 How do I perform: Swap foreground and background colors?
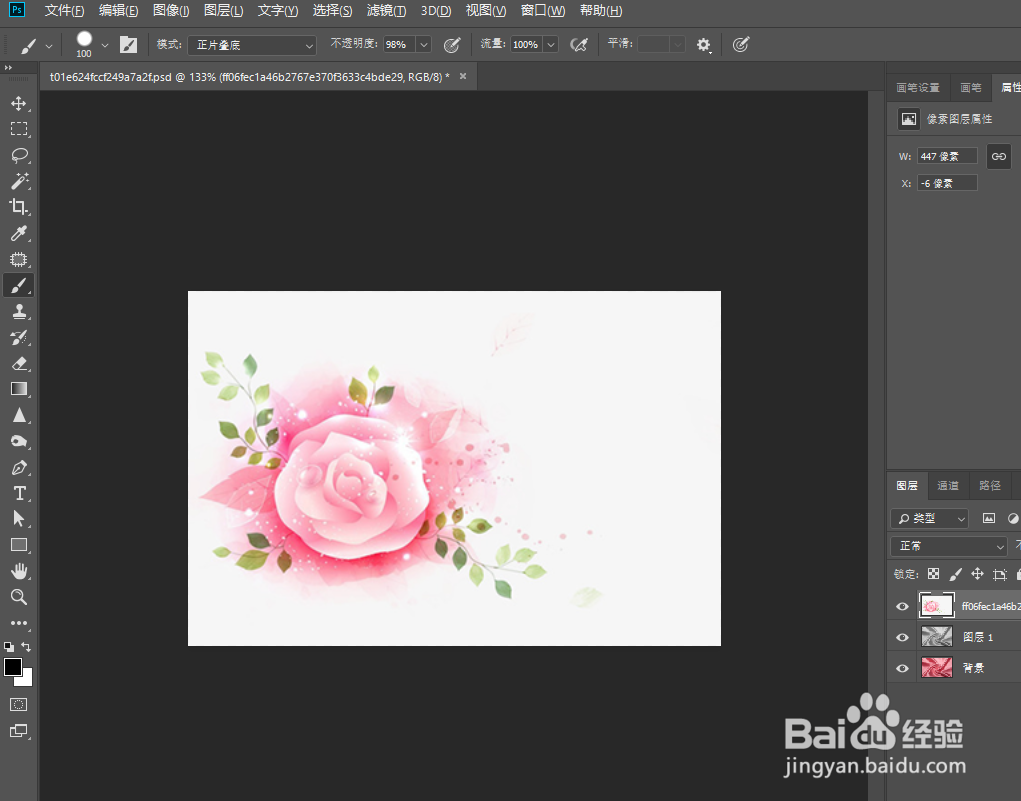pos(26,647)
